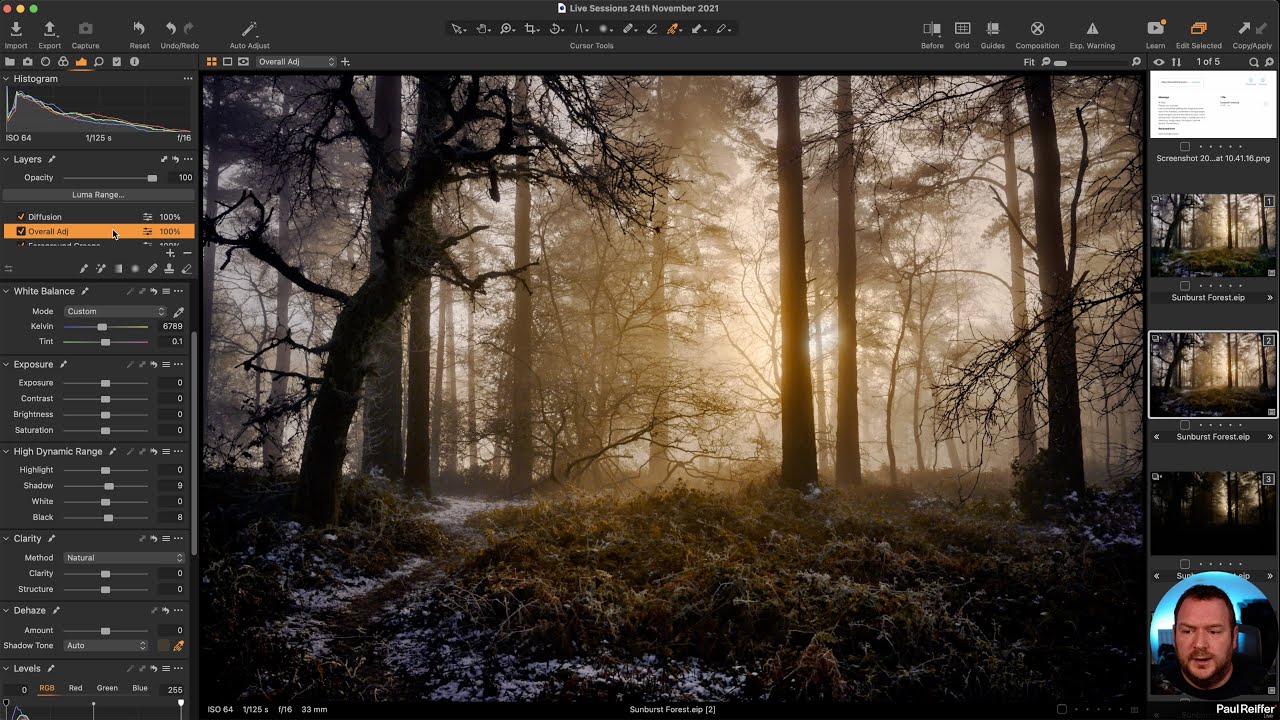Screen dimensions: 1280x720
Task: Open the Clarity Method dropdown
Action: coord(125,558)
